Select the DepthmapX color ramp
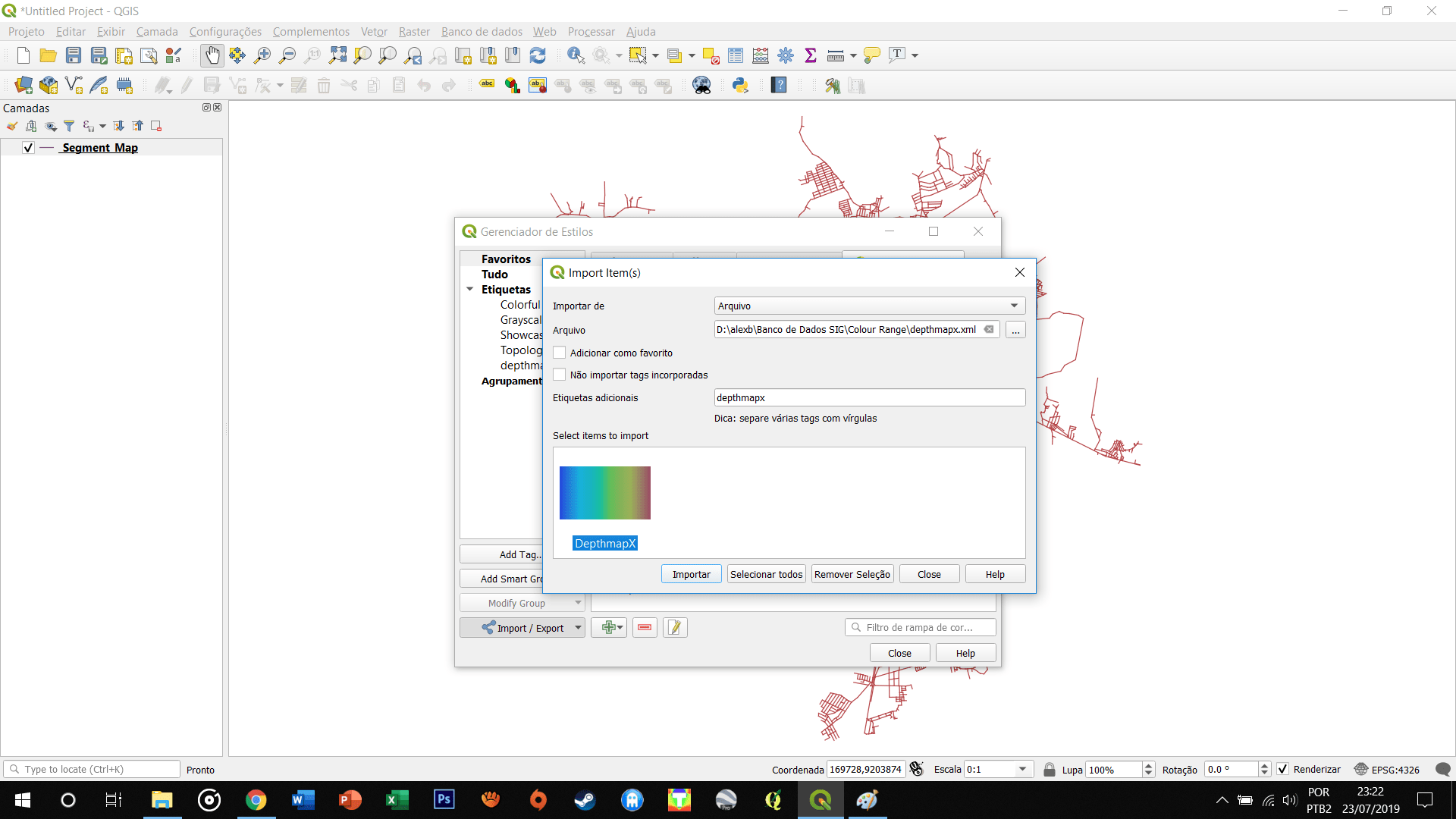 pos(604,493)
